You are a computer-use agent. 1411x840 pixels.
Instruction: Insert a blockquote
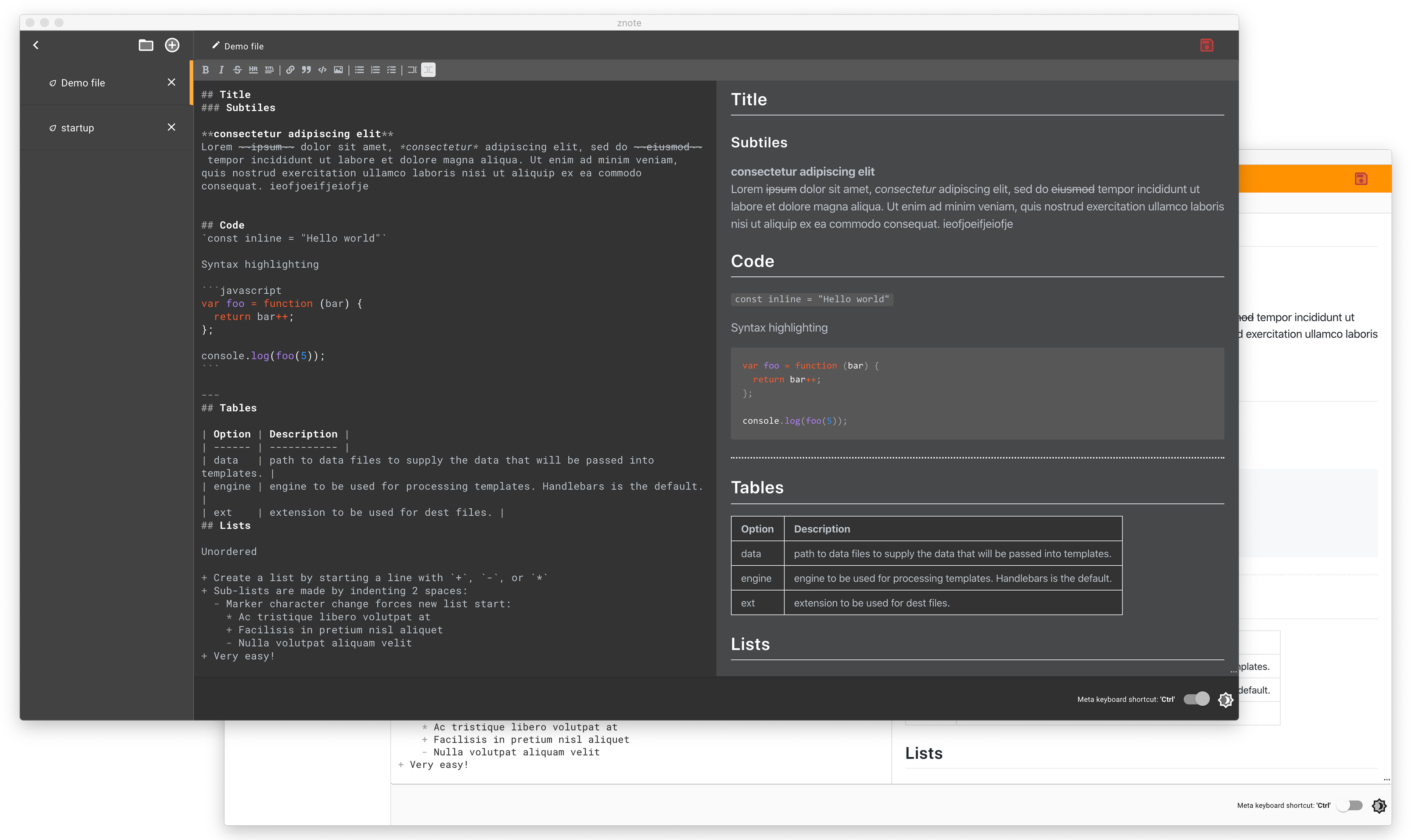coord(306,70)
